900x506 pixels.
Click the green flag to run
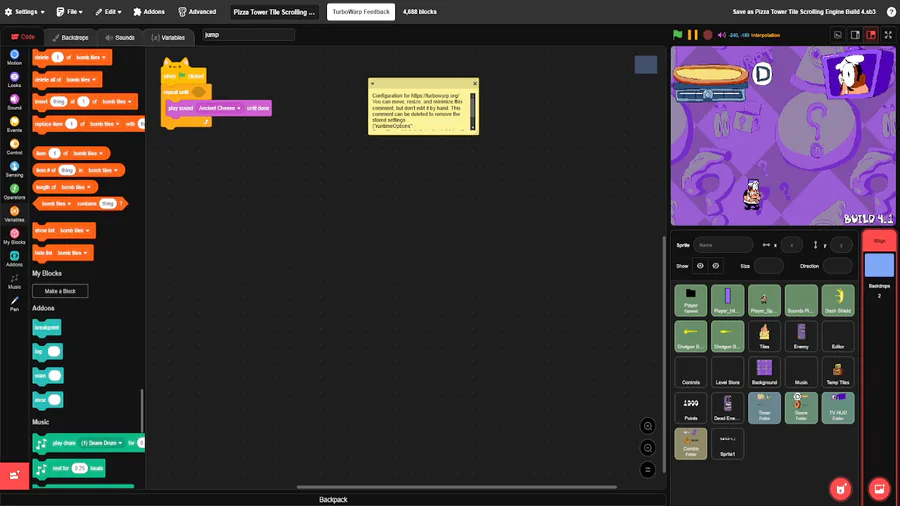pyautogui.click(x=677, y=34)
